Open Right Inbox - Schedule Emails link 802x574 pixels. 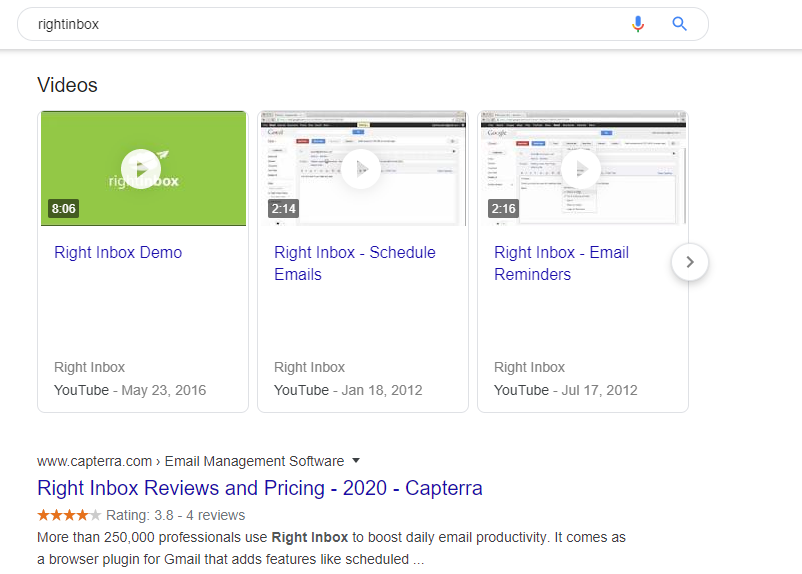pyautogui.click(x=354, y=263)
